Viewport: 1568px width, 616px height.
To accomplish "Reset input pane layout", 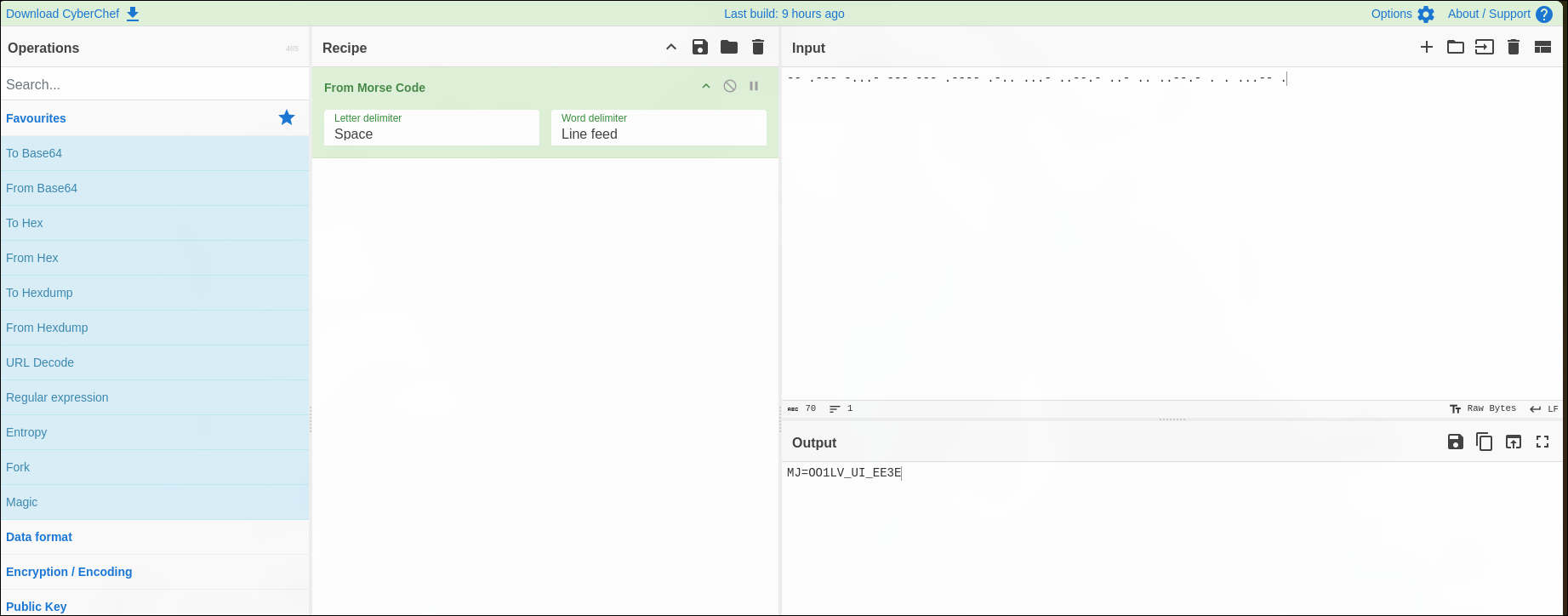I will [x=1542, y=48].
